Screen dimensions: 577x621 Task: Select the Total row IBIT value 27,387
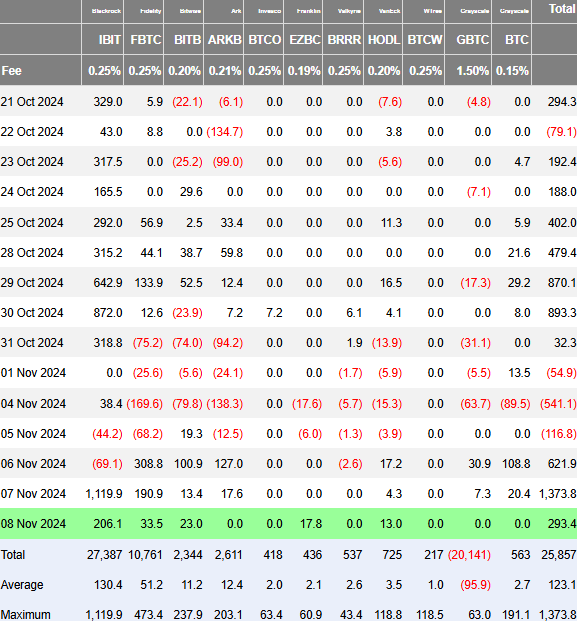(105, 554)
